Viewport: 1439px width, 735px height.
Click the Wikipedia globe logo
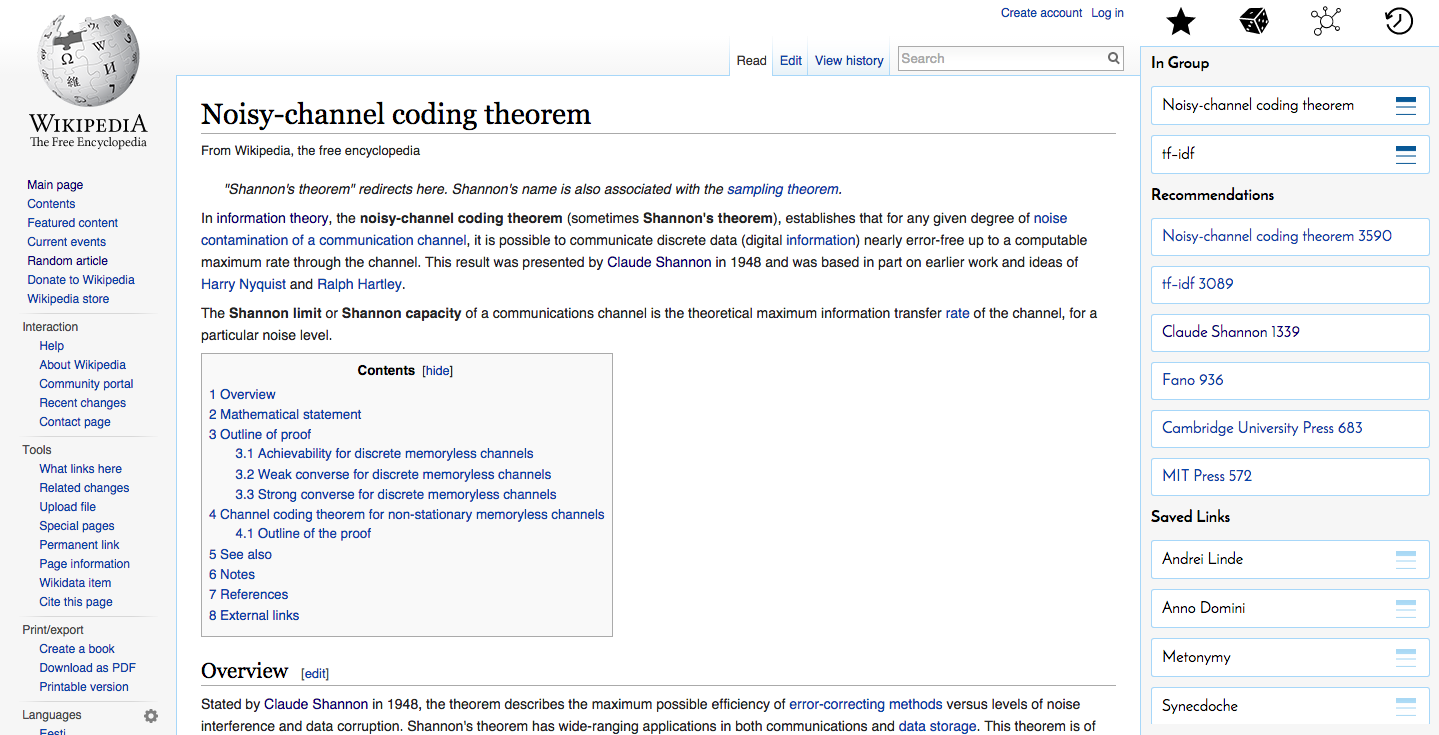click(88, 62)
